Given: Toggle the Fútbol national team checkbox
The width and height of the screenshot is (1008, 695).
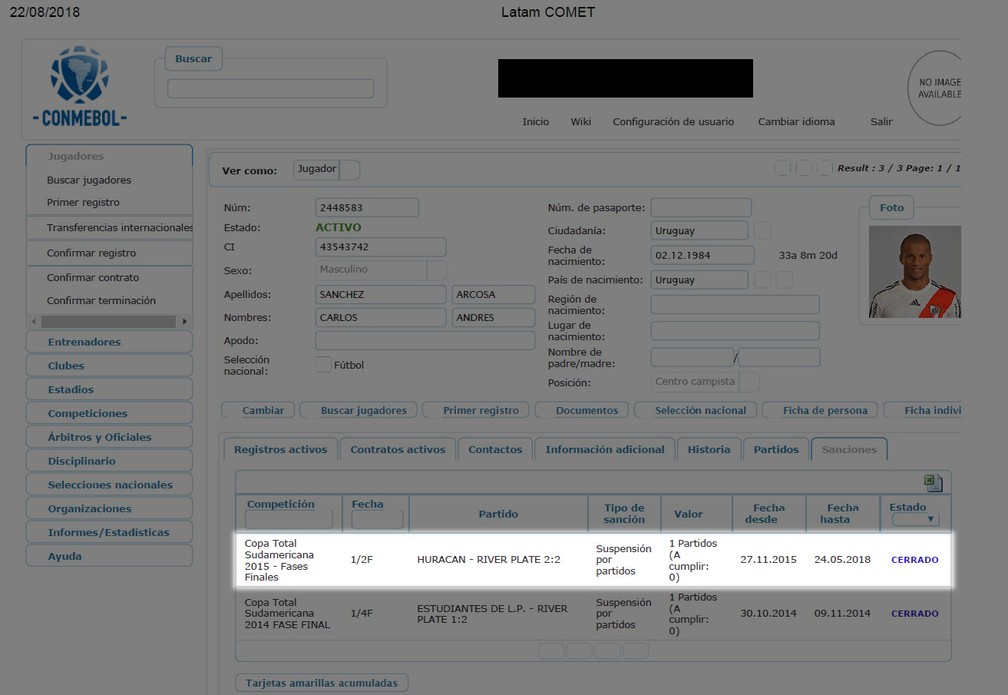Looking at the screenshot, I should tap(322, 365).
